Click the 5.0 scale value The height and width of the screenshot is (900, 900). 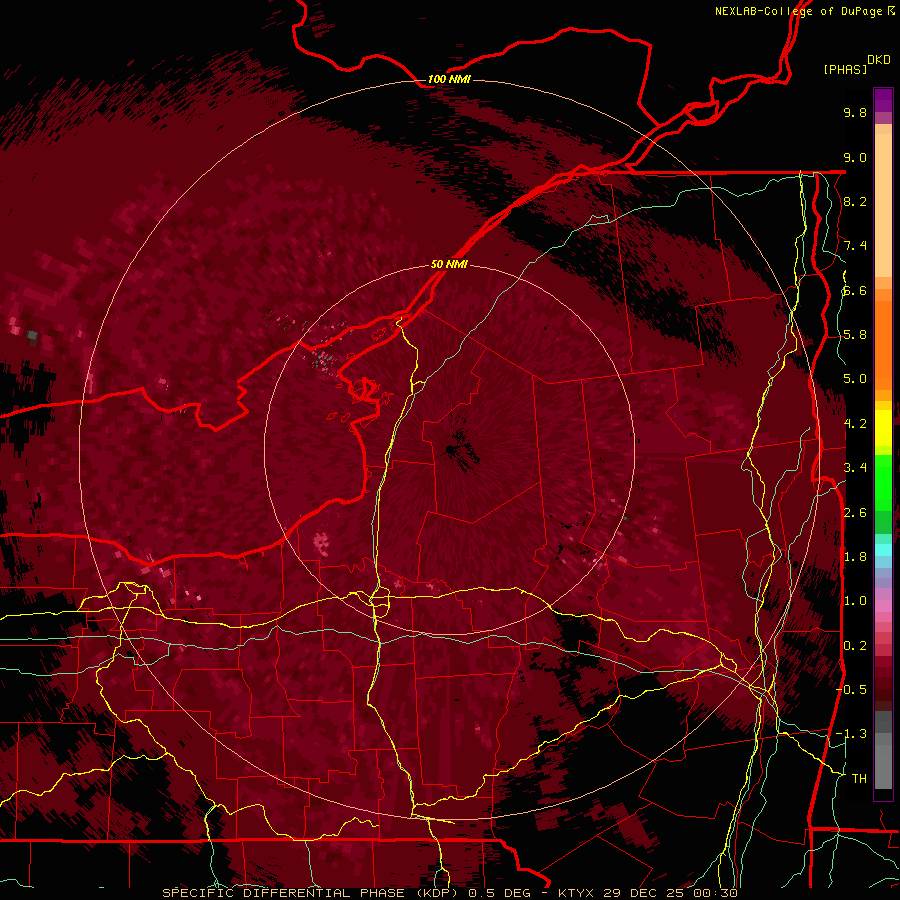point(855,379)
